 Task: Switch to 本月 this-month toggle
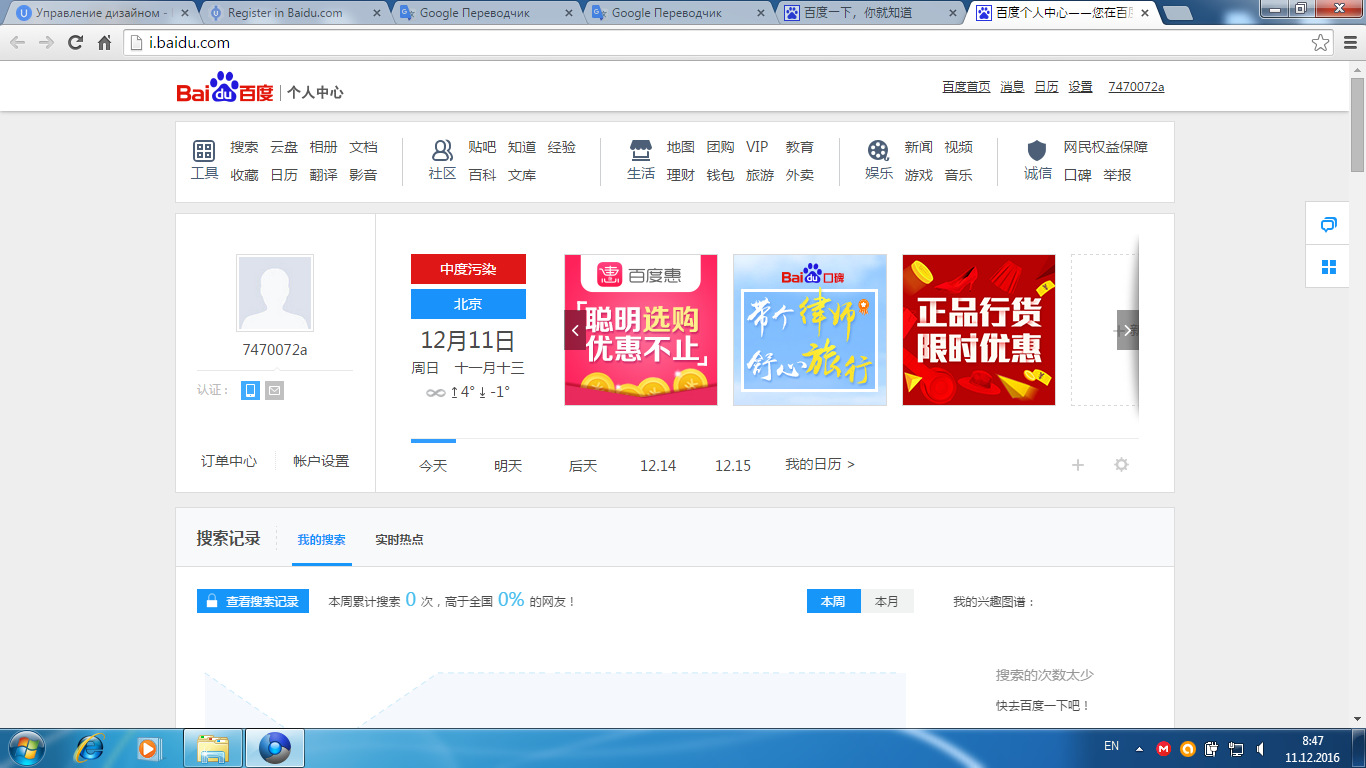[887, 601]
